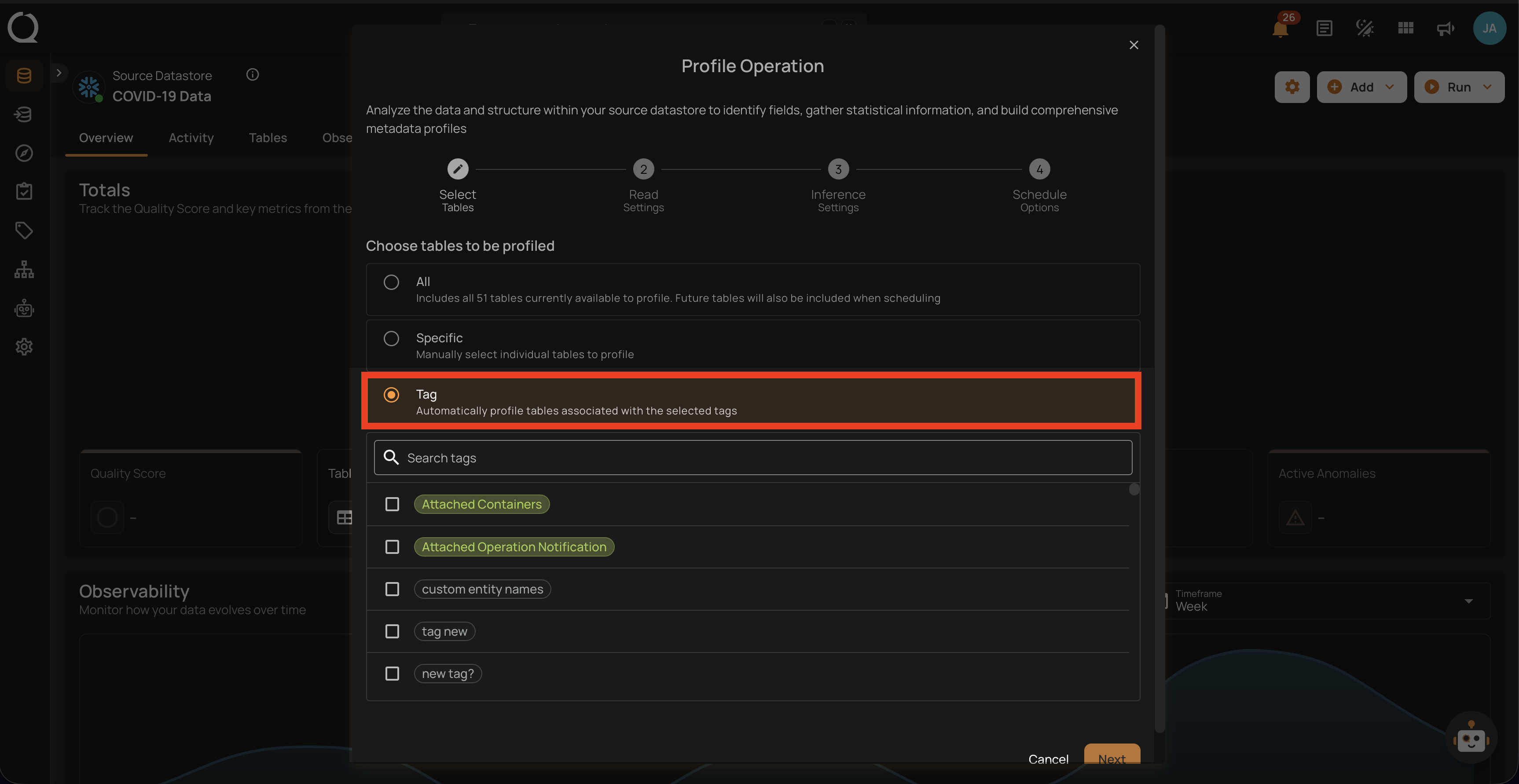Screen dimensions: 1519x784
Task: Choose the Specific tables option
Action: click(x=391, y=338)
